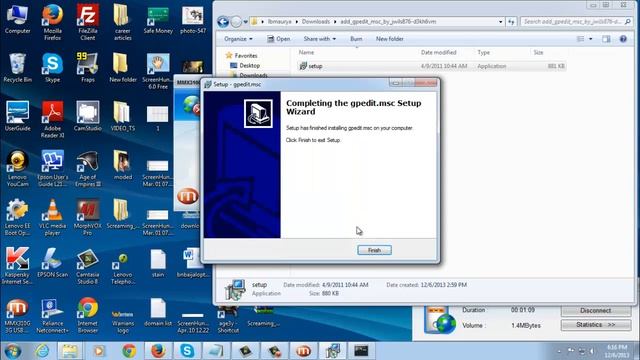The width and height of the screenshot is (640, 360).
Task: Open Adobe Reader XI desktop shortcut
Action: tap(53, 120)
